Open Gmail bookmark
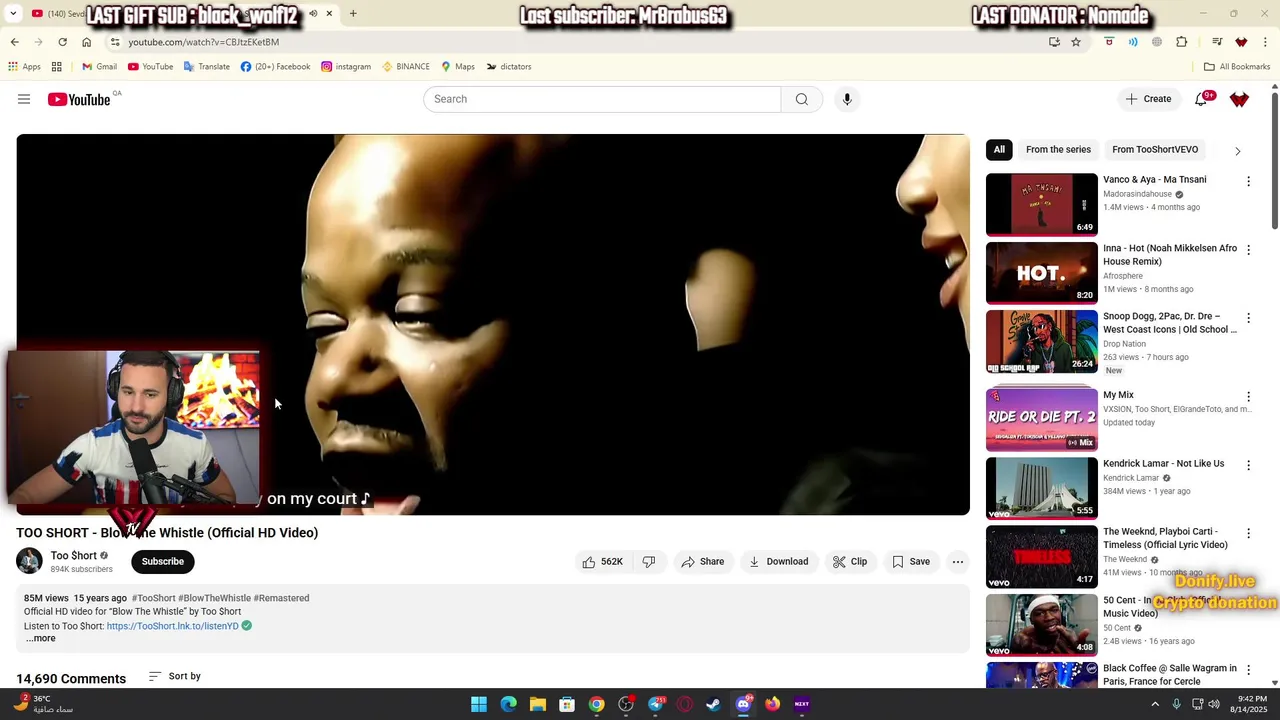This screenshot has height=720, width=1280. point(100,67)
